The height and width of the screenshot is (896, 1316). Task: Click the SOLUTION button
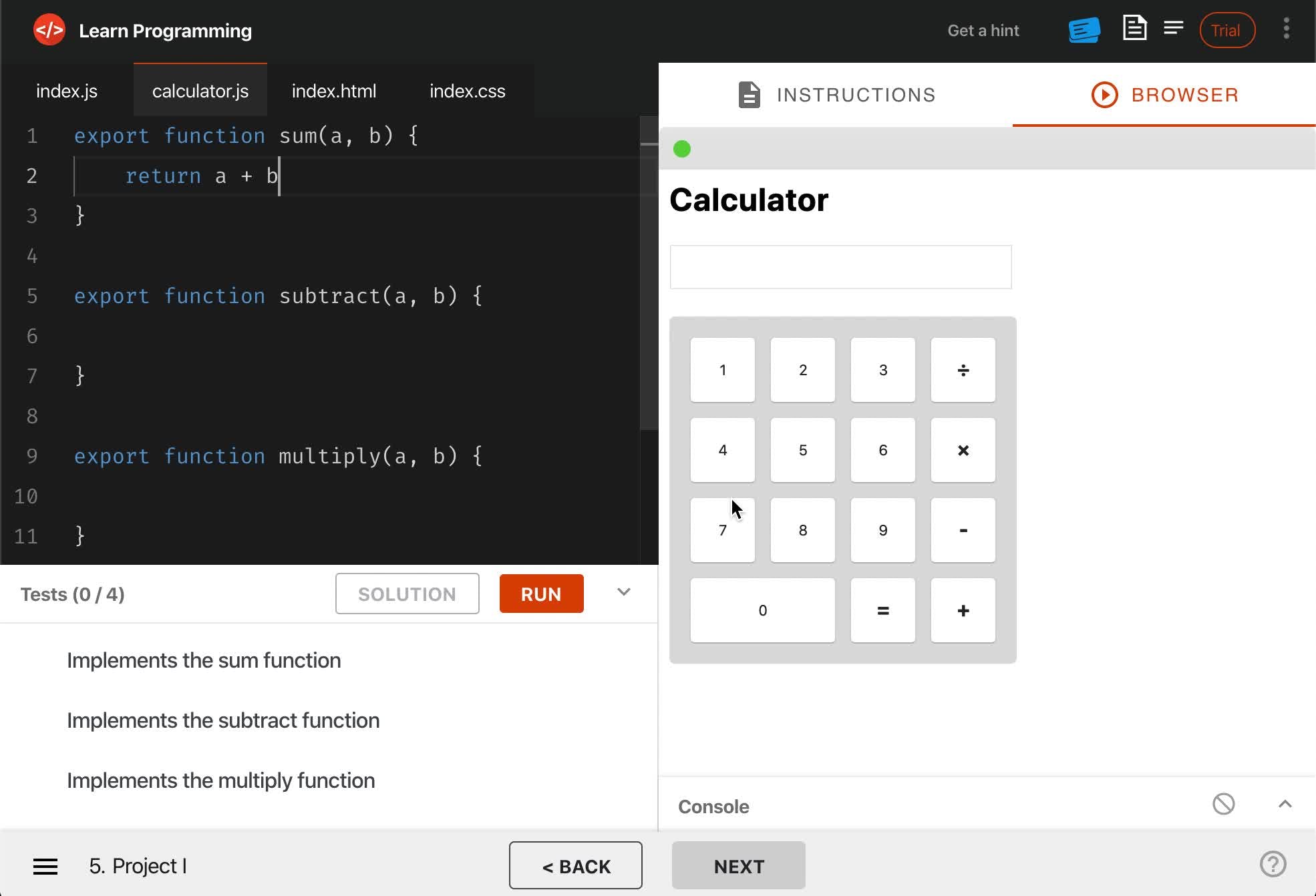pyautogui.click(x=407, y=594)
